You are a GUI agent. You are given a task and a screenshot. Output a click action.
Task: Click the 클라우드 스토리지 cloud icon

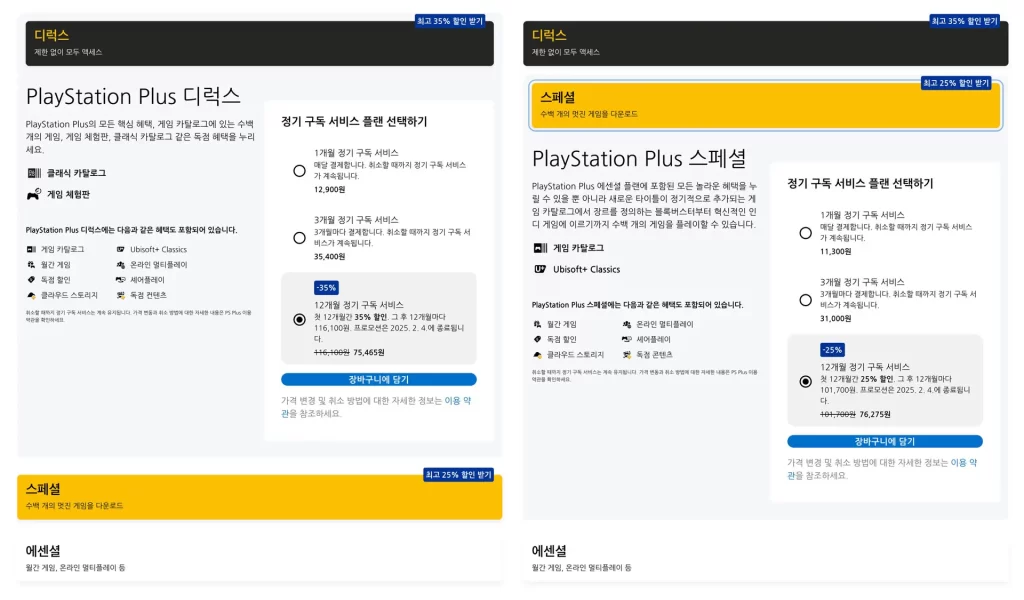pos(31,295)
